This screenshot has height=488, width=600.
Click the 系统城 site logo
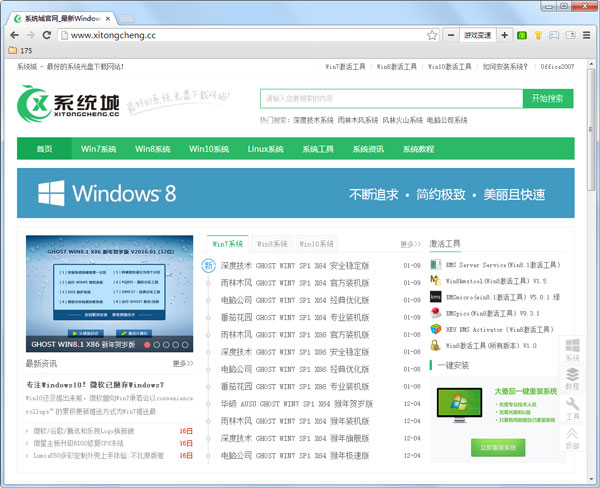[x=68, y=104]
